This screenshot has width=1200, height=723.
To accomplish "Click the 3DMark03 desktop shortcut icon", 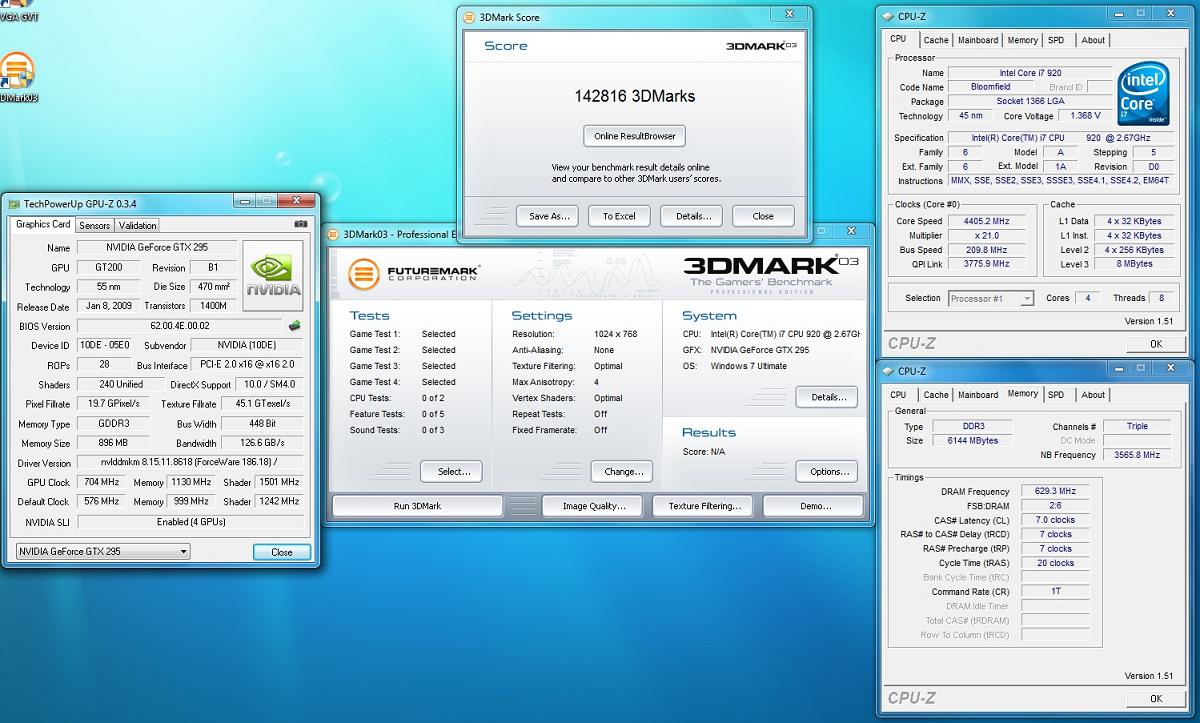I will (17, 70).
